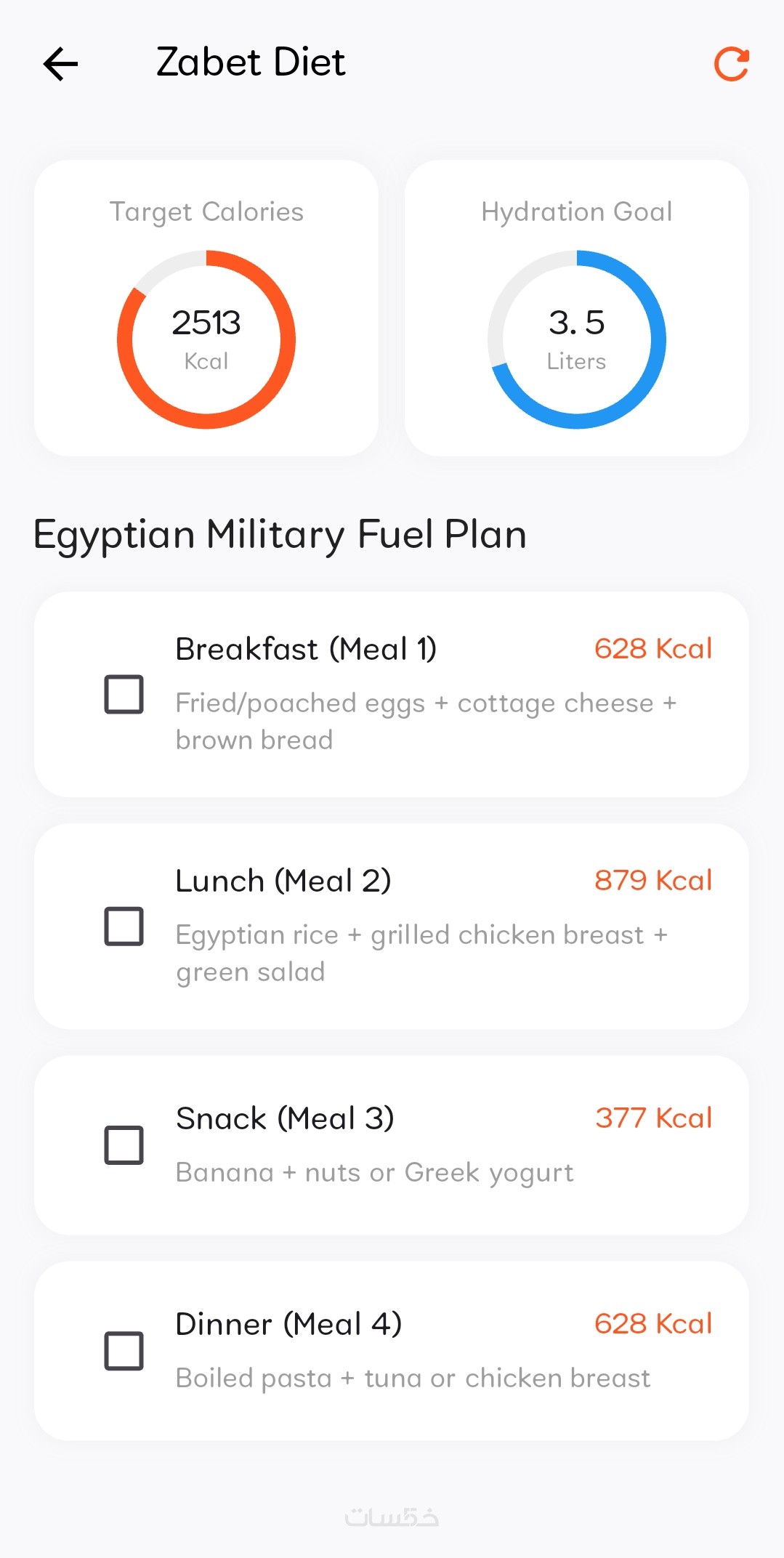Click the Egyptian Military Fuel Plan heading
Screen dimensions: 784x1558
pyautogui.click(x=280, y=536)
